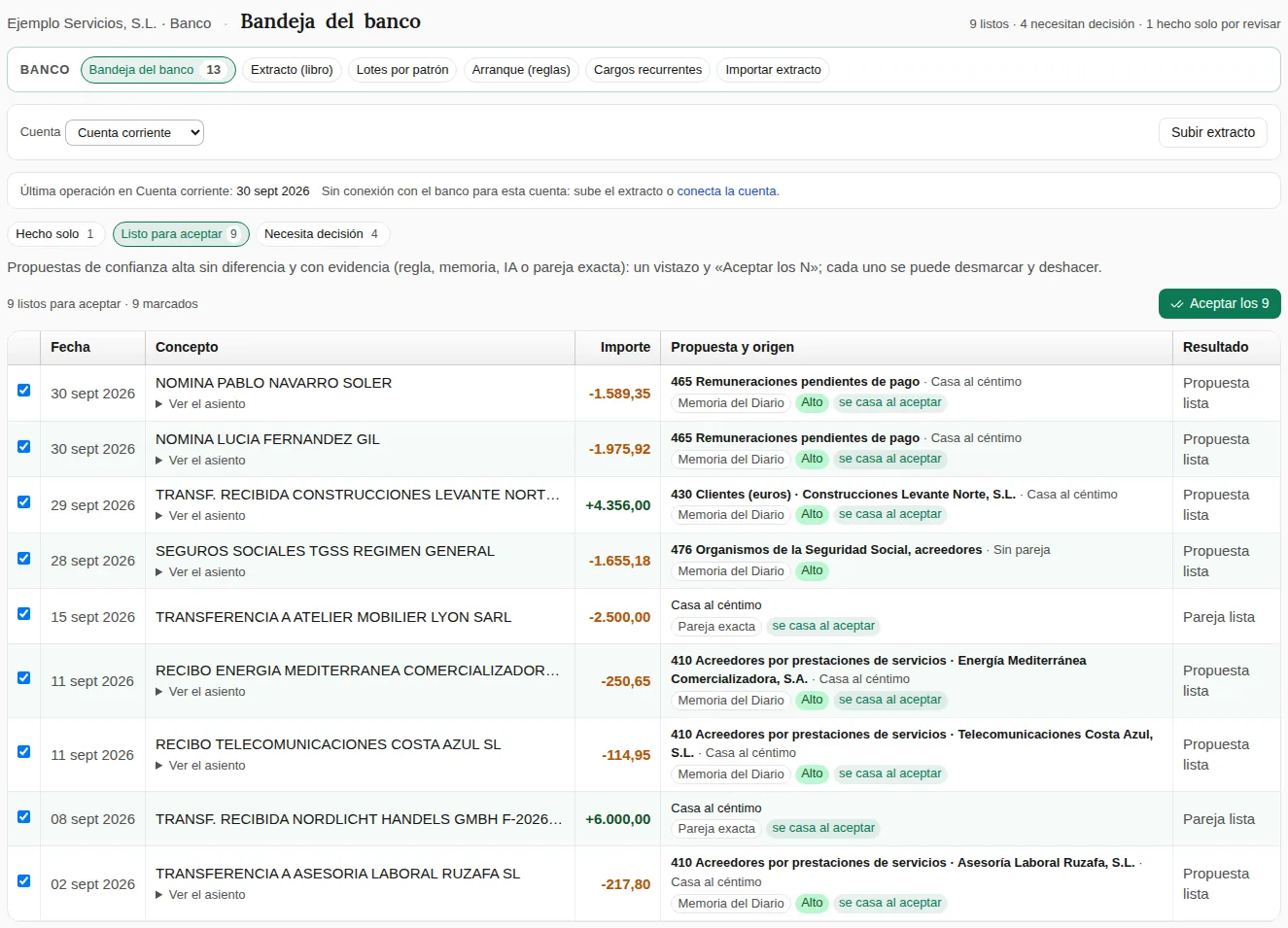The height and width of the screenshot is (928, 1288).
Task: Toggle checkbox for RECIBO ENERGIA MEDITERRANEA row
Action: [x=23, y=677]
